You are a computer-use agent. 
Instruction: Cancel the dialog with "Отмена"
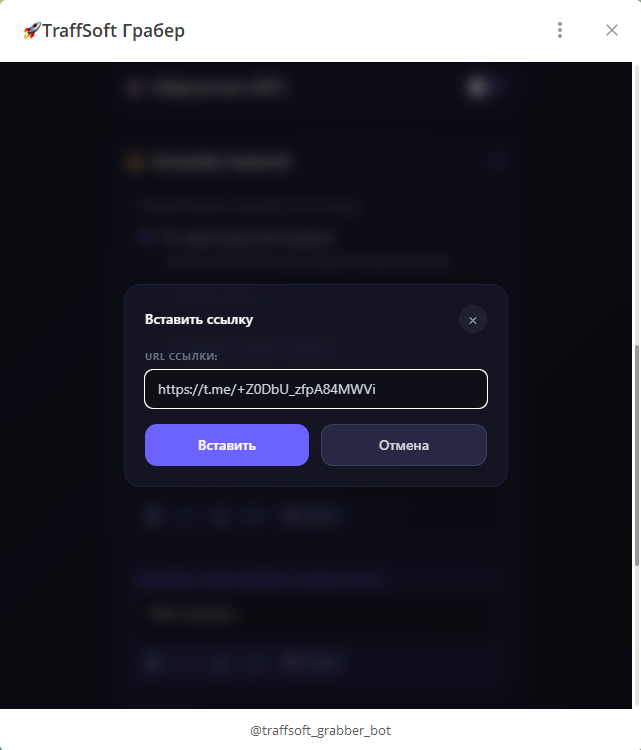click(x=403, y=445)
